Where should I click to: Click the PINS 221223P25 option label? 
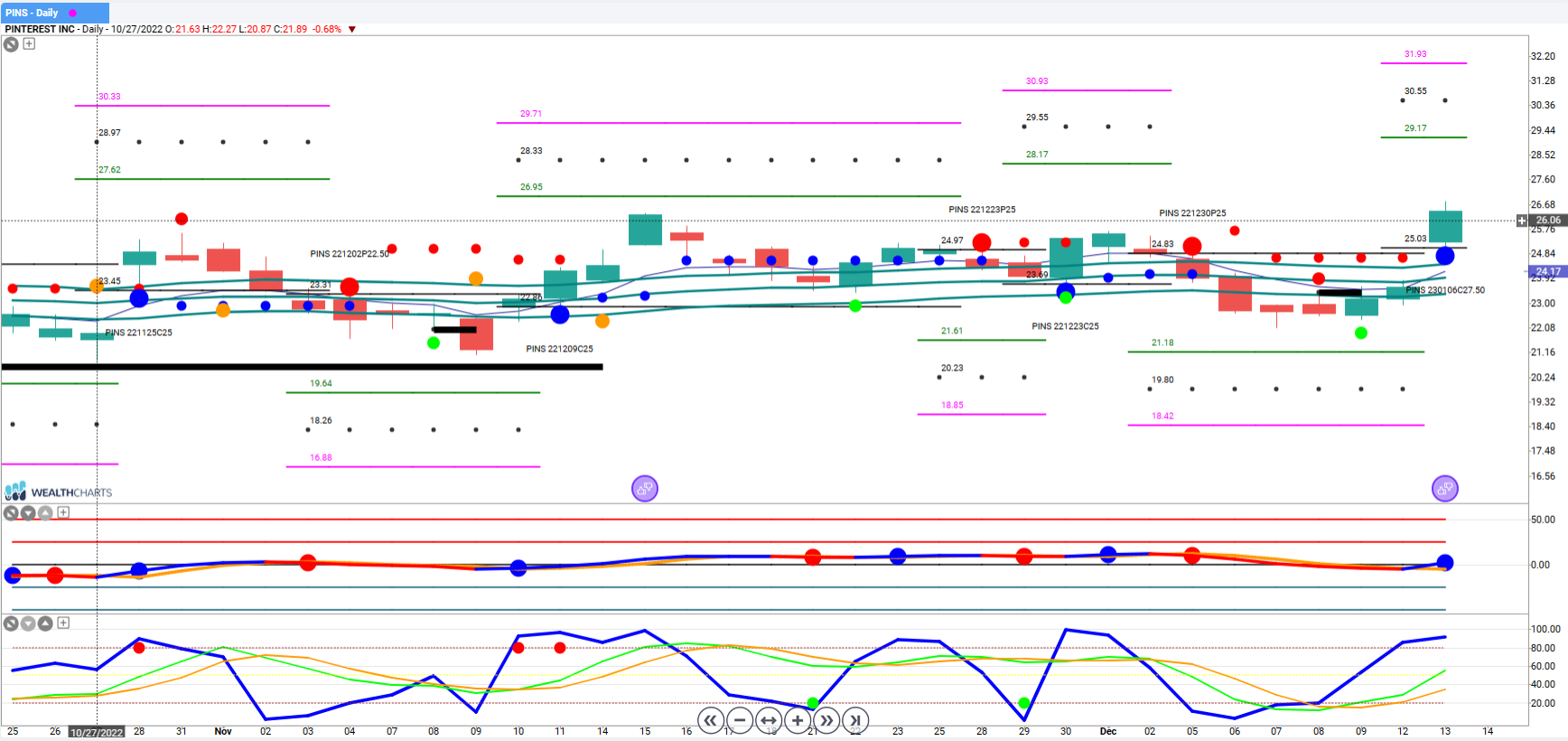[982, 210]
